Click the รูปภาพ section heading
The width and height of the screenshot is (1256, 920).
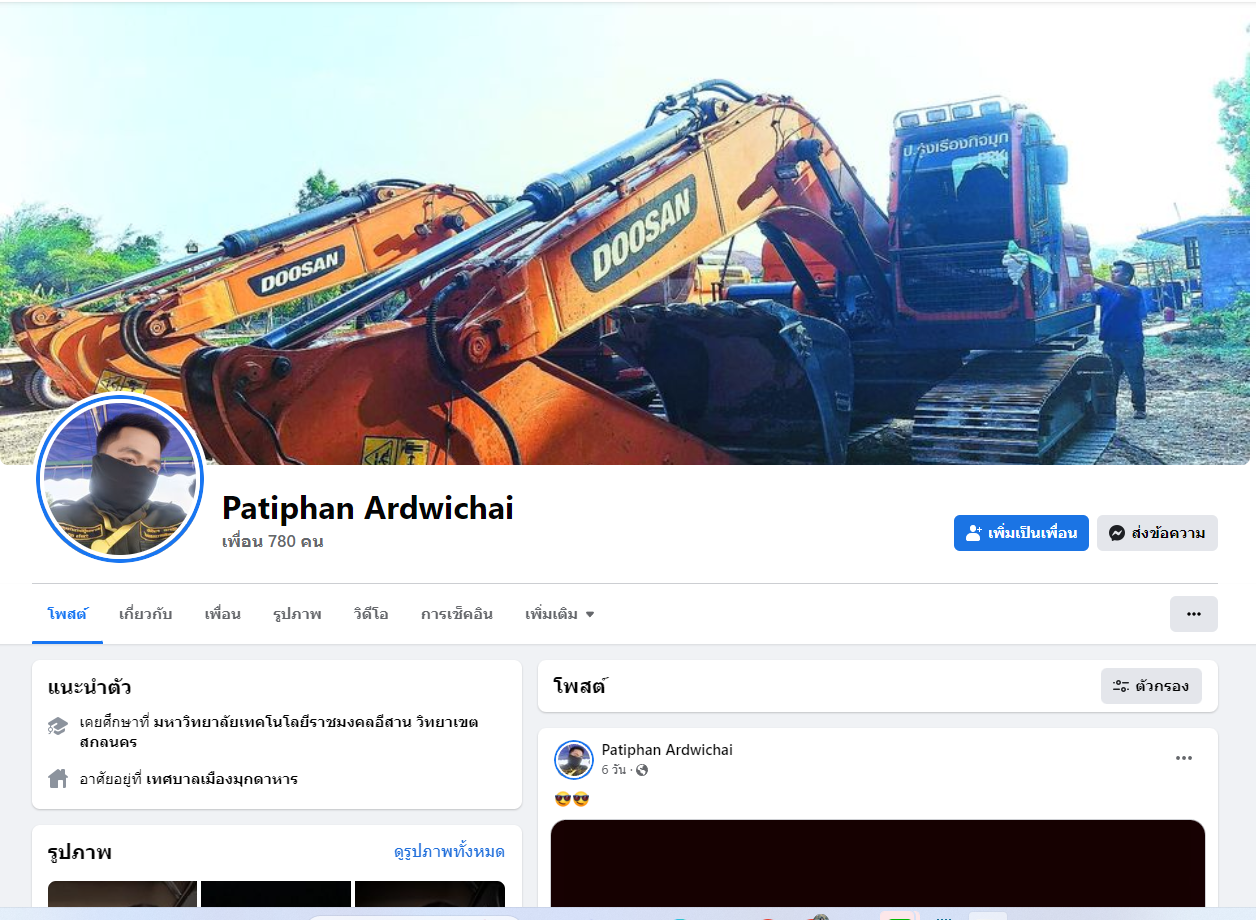(x=80, y=852)
